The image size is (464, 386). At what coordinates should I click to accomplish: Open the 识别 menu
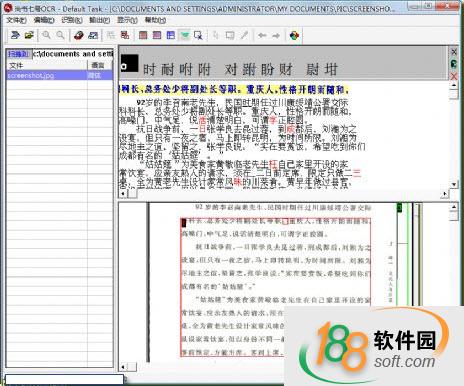pyautogui.click(x=72, y=20)
